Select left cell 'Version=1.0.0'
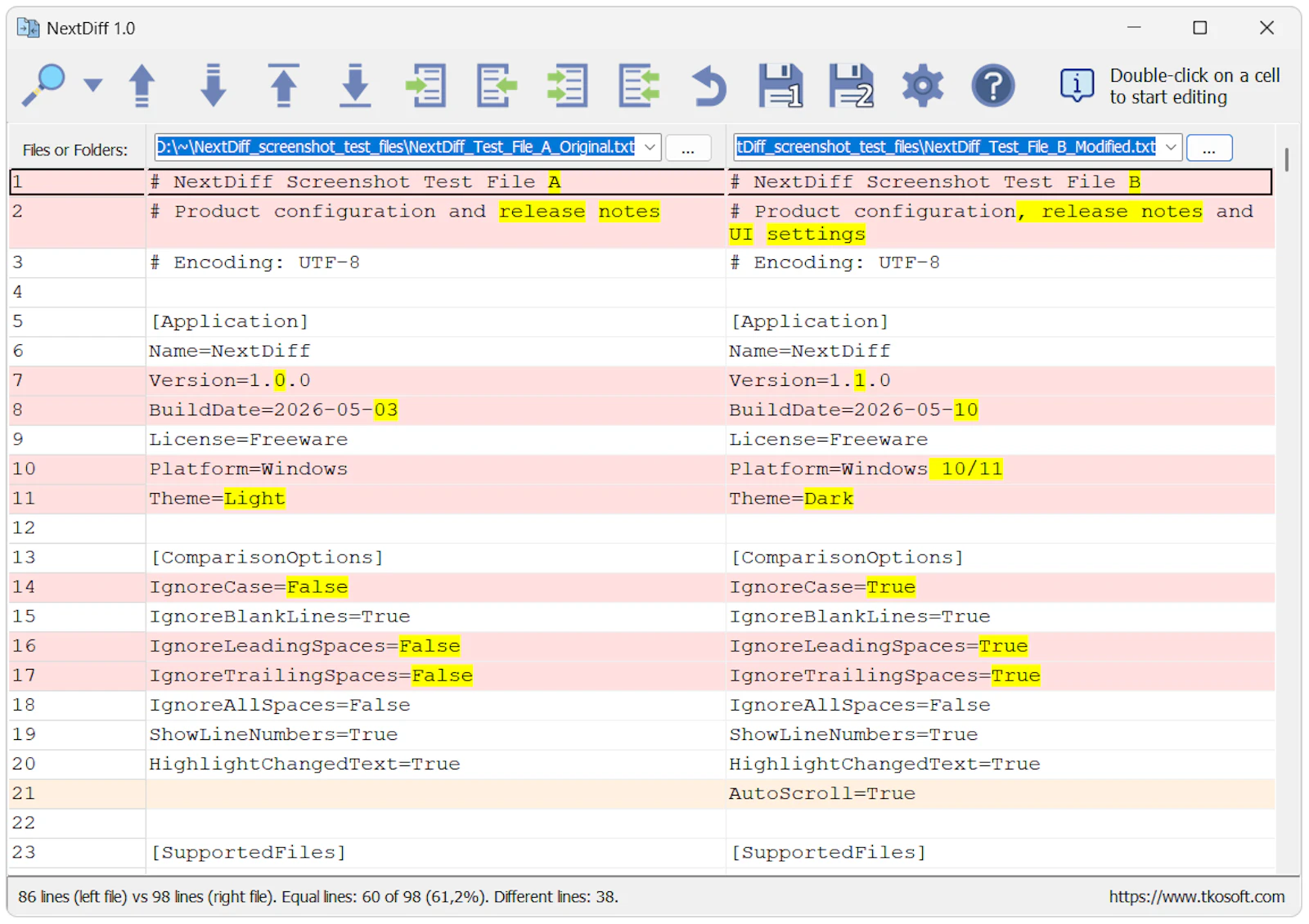Image resolution: width=1309 pixels, height=924 pixels. tap(436, 381)
